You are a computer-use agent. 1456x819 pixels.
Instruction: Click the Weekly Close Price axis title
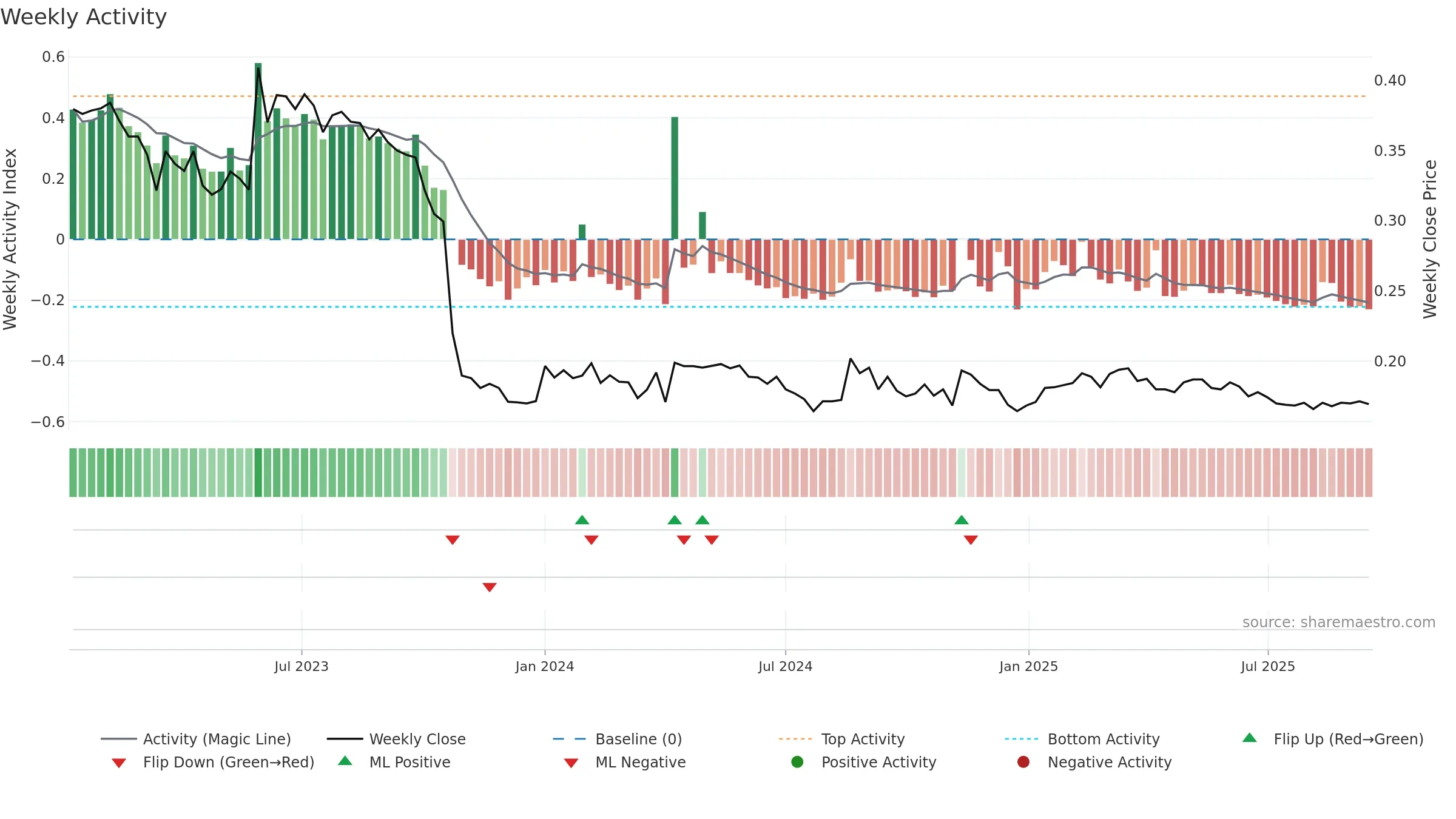[1430, 239]
